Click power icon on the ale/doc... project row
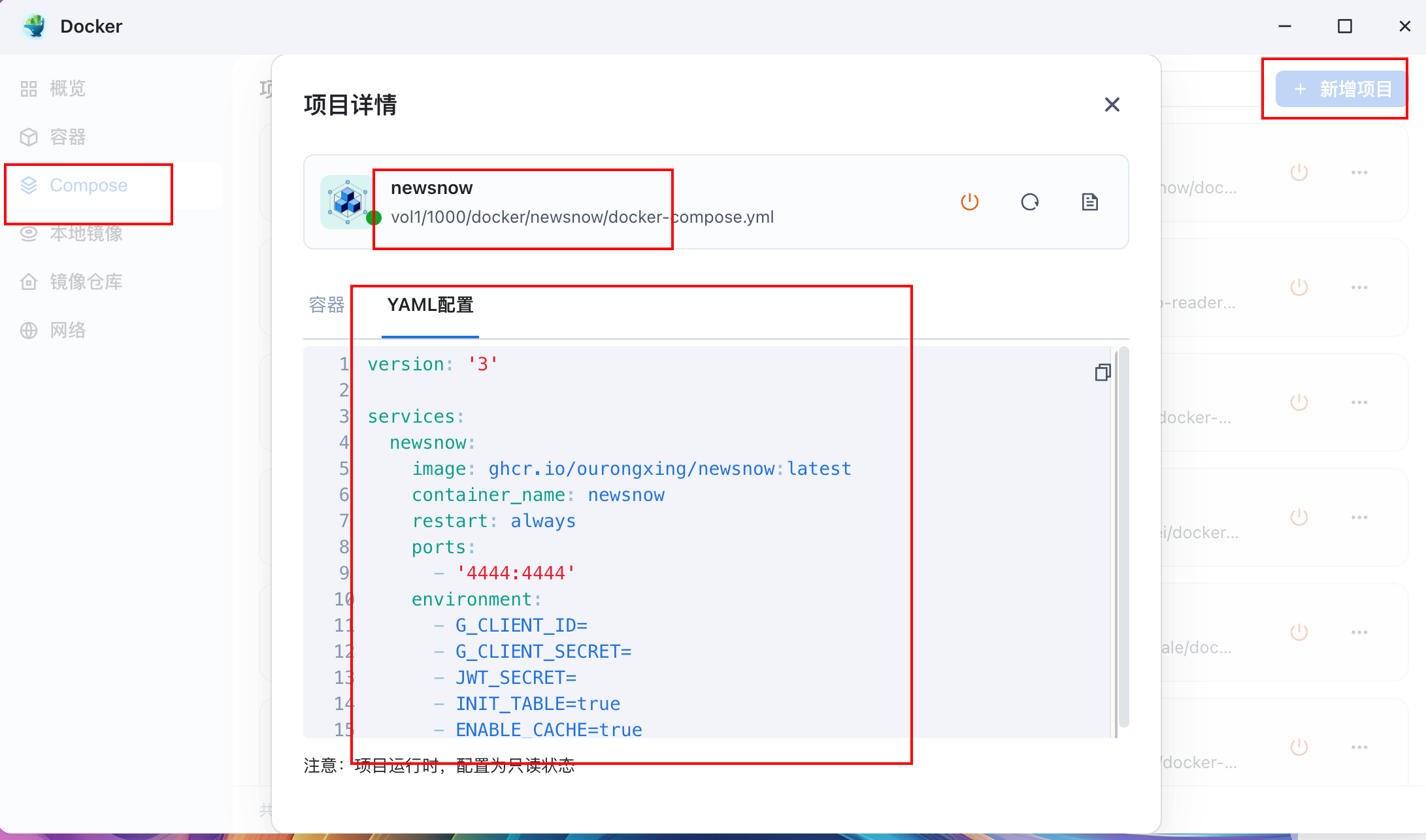The width and height of the screenshot is (1426, 840). click(1299, 632)
